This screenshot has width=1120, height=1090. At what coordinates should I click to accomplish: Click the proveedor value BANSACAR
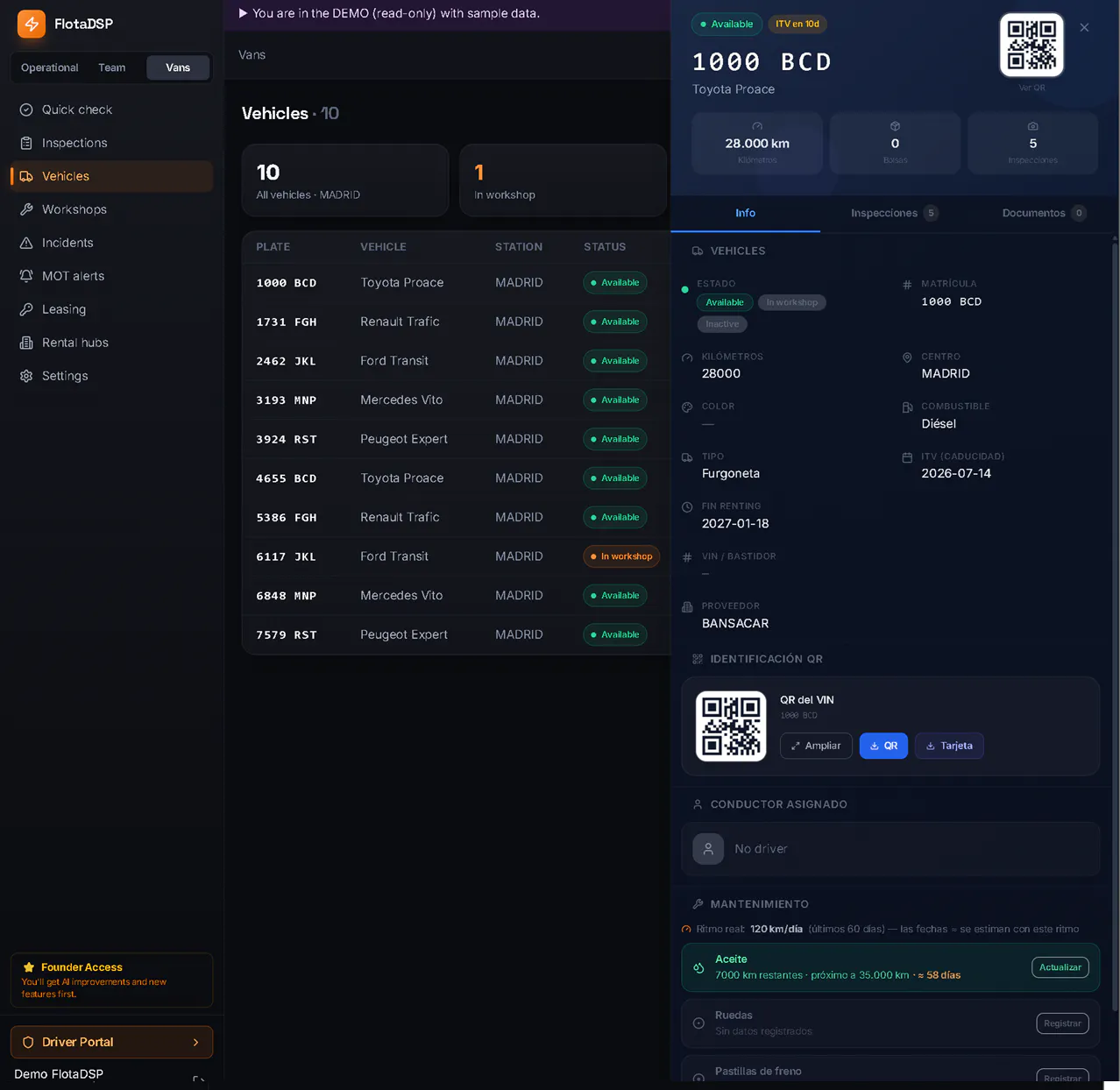point(735,624)
